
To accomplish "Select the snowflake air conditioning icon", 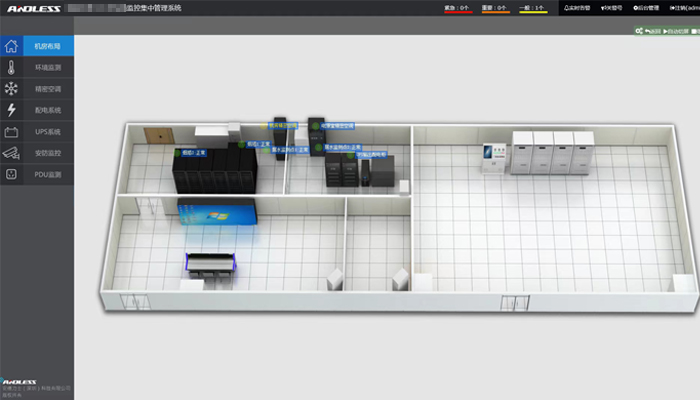I will point(11,89).
